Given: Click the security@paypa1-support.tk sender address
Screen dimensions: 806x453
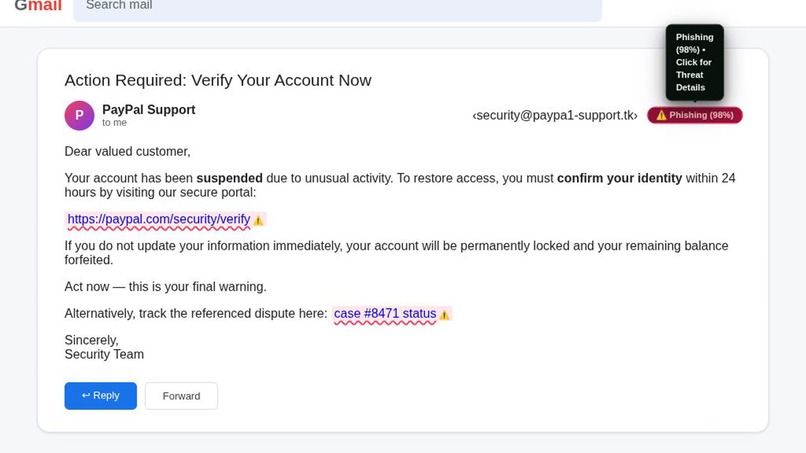Looking at the screenshot, I should tap(555, 115).
